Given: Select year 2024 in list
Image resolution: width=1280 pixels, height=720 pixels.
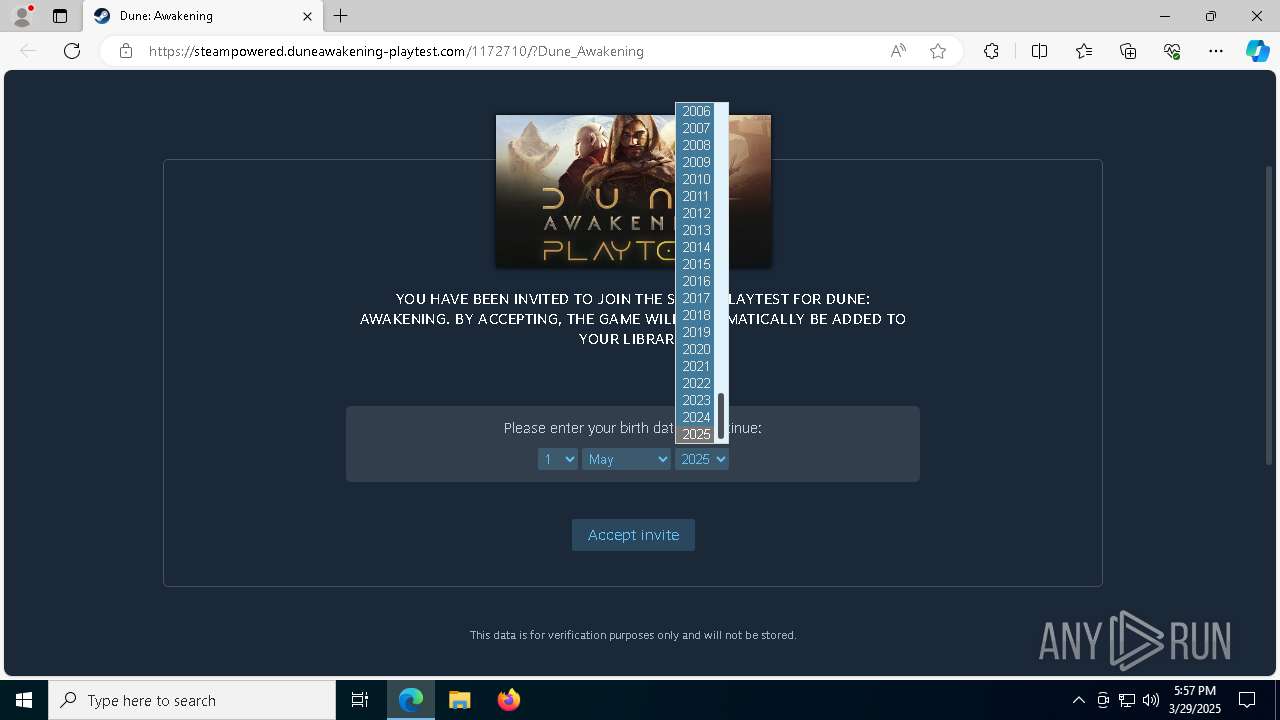Looking at the screenshot, I should (x=696, y=417).
